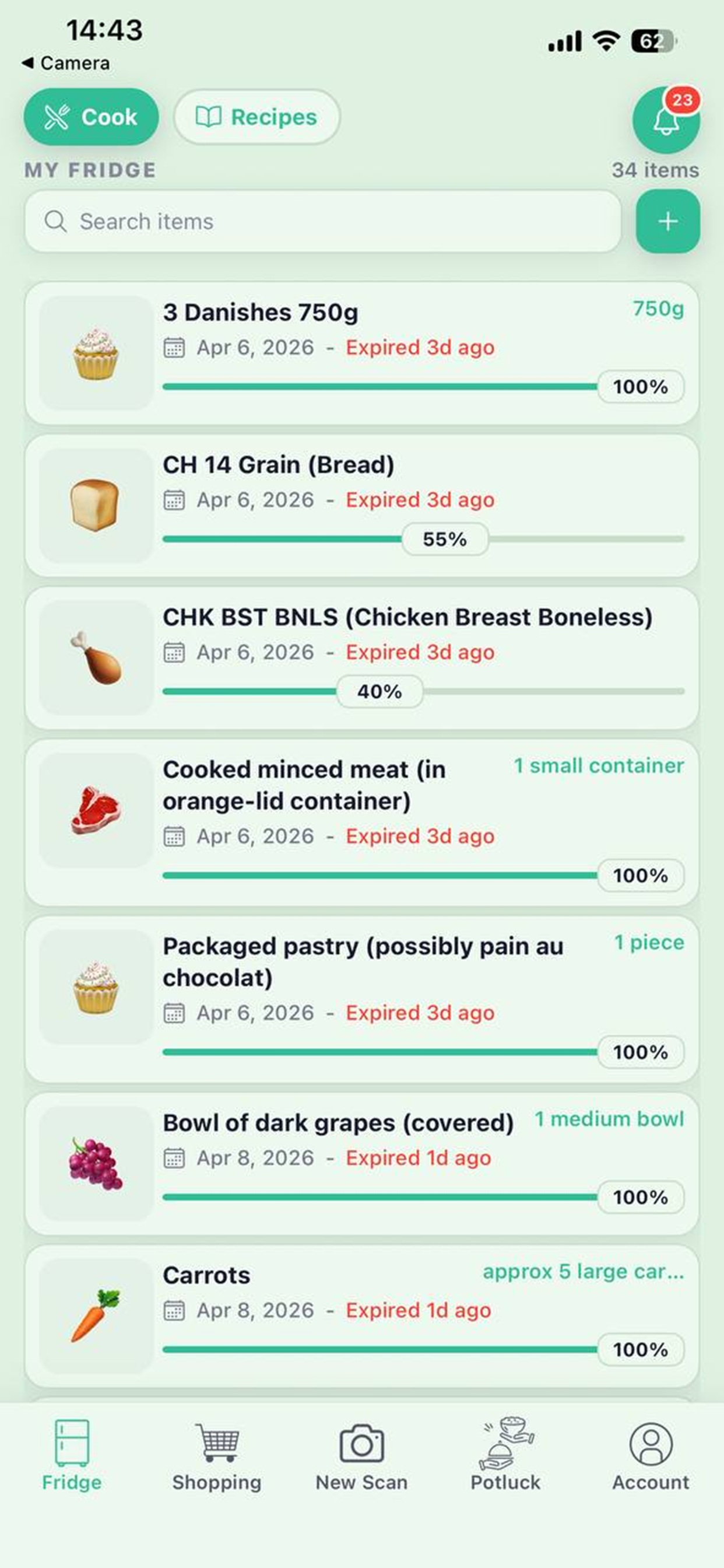Tap the bread icon for CH 14 Grain

[x=96, y=505]
